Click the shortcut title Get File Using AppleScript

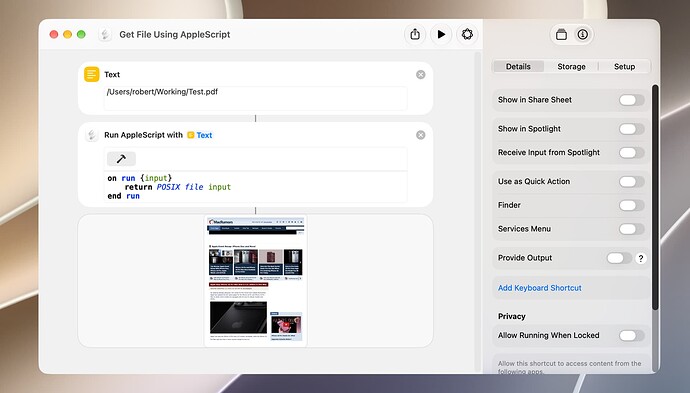pos(175,34)
